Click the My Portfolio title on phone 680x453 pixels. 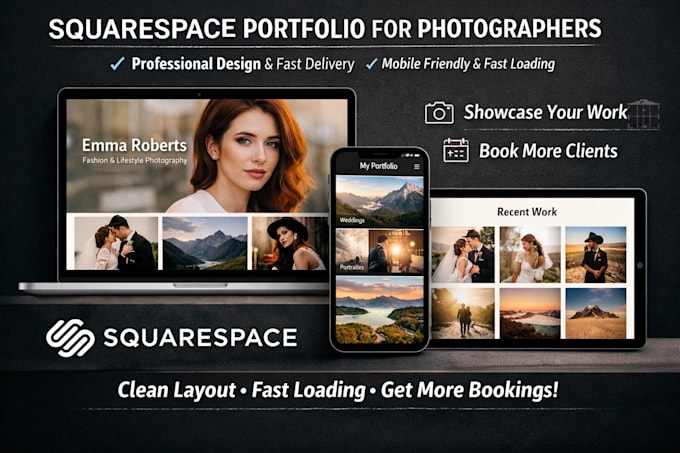[378, 166]
